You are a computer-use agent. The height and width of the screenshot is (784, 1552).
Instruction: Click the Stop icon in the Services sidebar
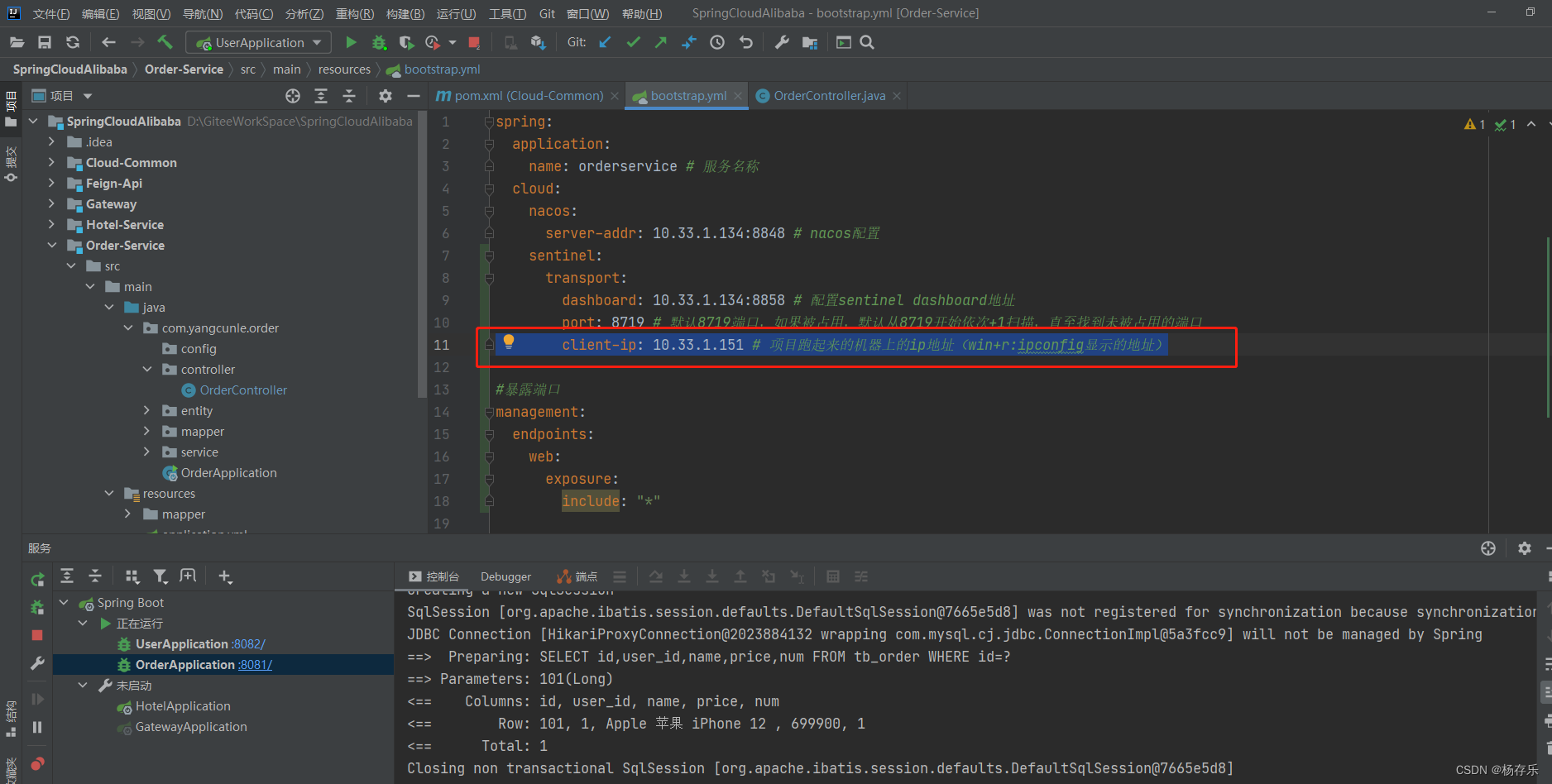point(37,635)
